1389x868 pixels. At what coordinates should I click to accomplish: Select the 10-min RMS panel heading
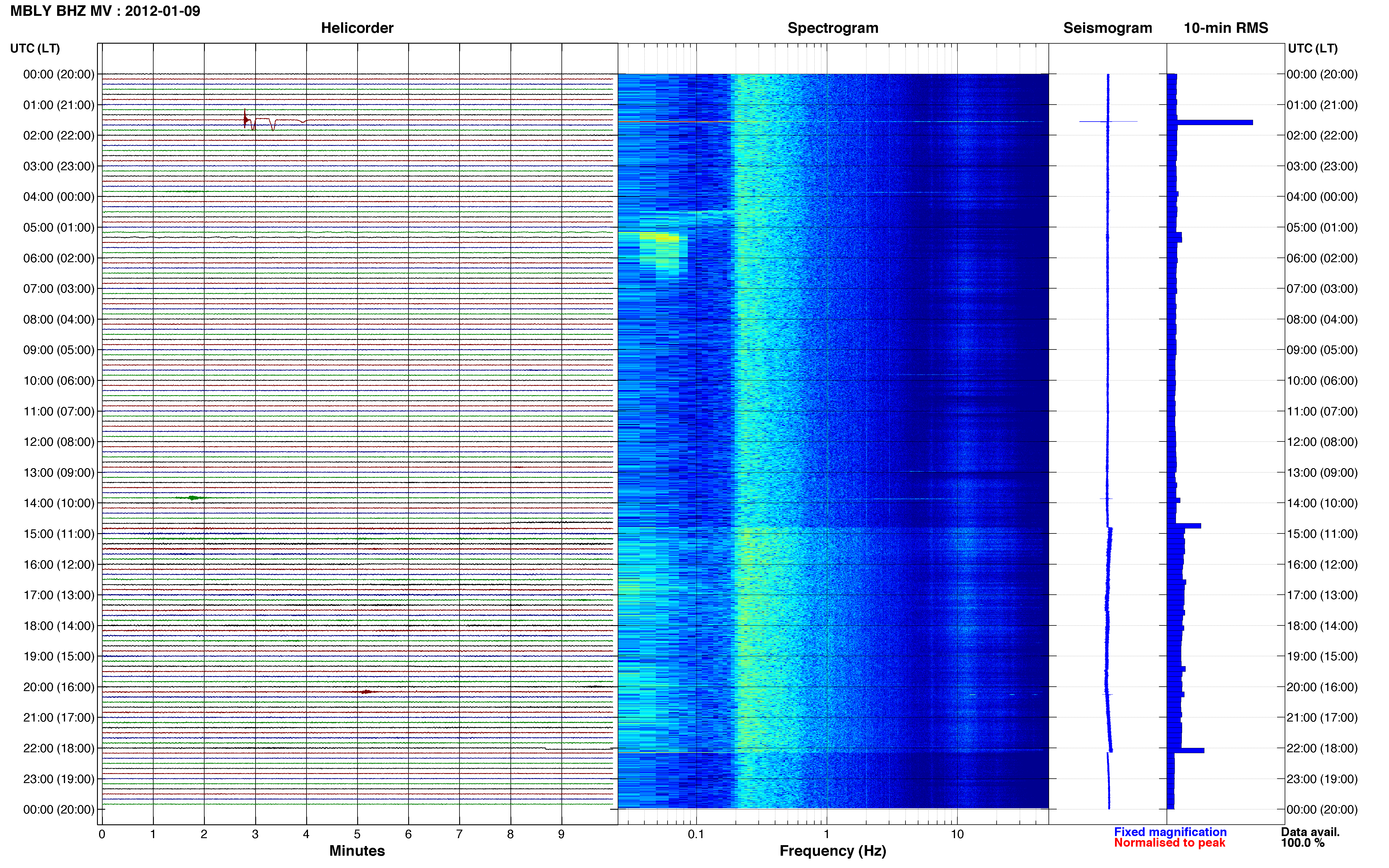(1225, 28)
